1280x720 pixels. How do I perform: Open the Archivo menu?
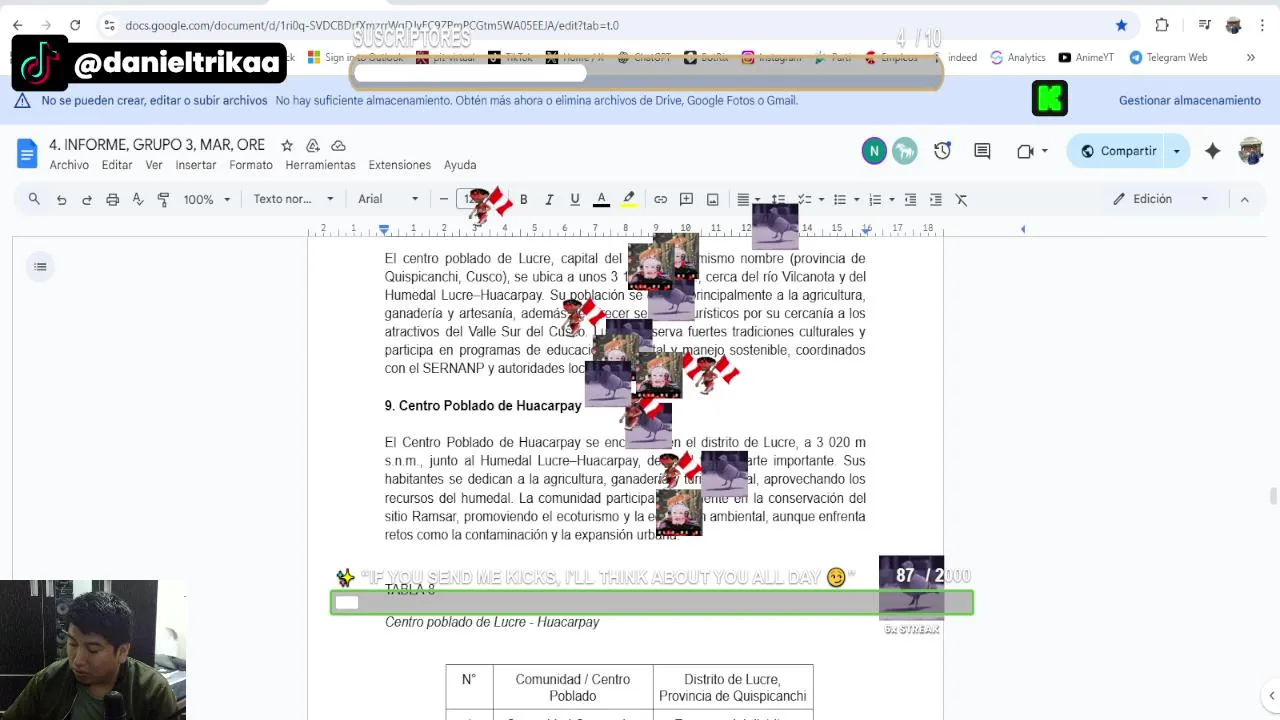pyautogui.click(x=69, y=165)
